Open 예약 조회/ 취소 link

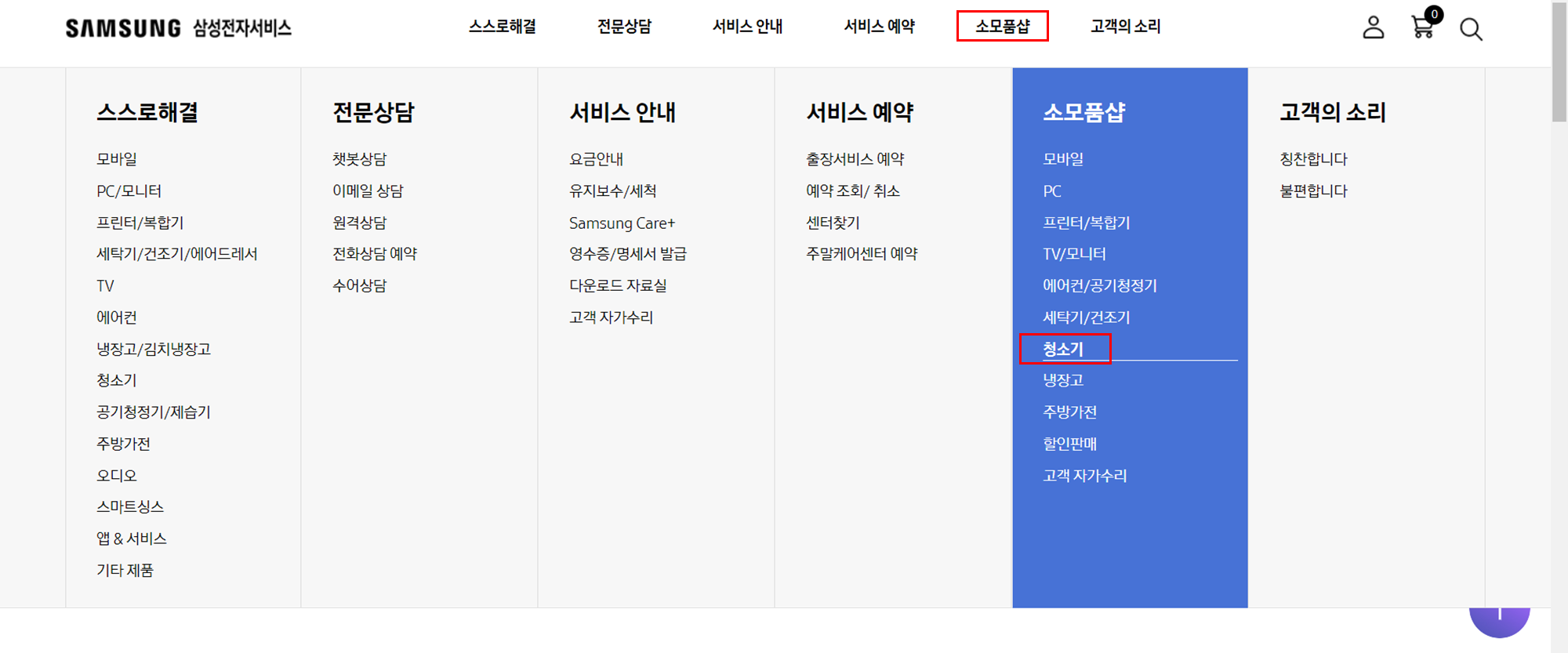tap(853, 191)
